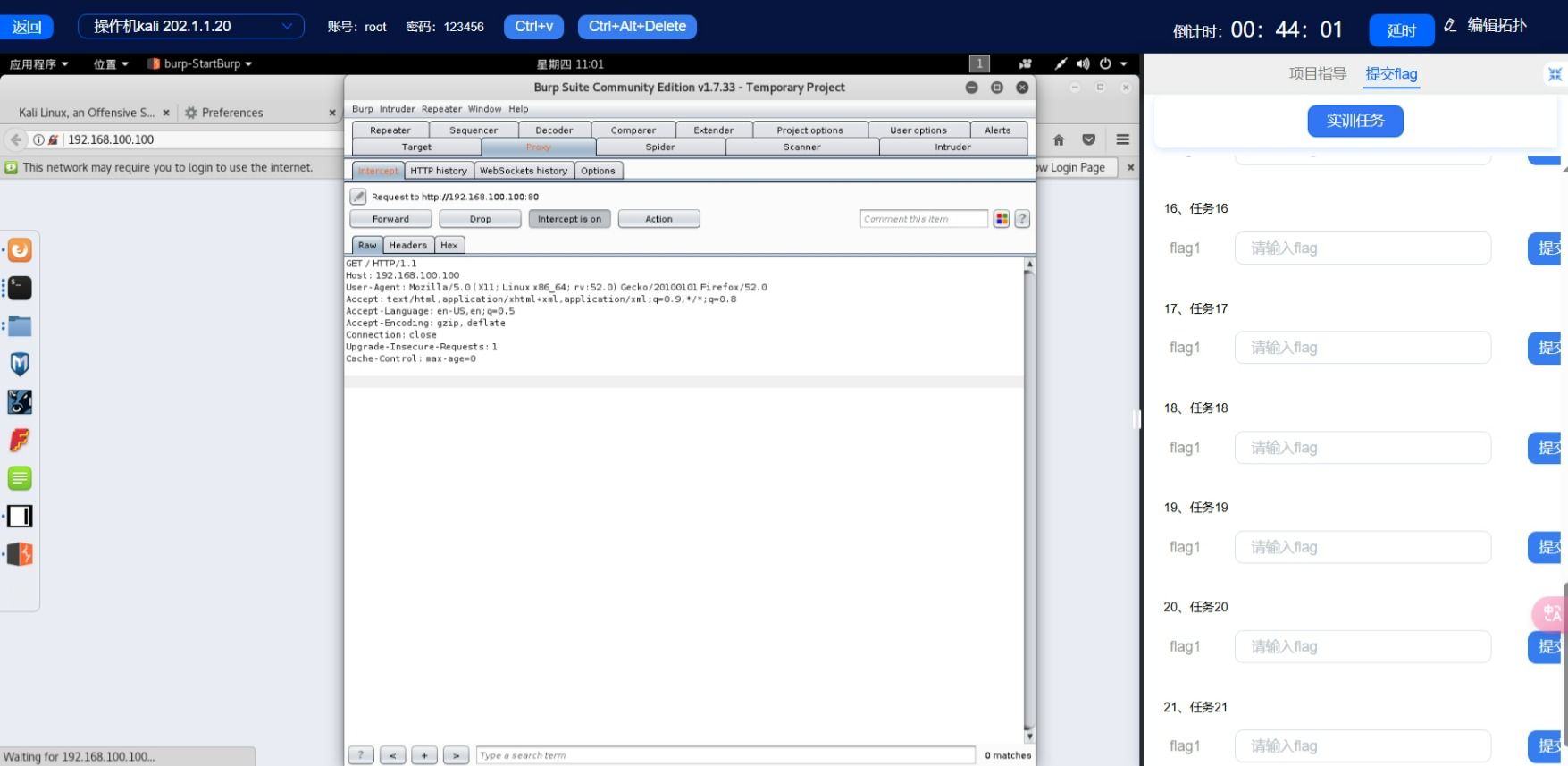Switch to the HTTP history tab
This screenshot has height=766, width=1568.
[x=438, y=171]
